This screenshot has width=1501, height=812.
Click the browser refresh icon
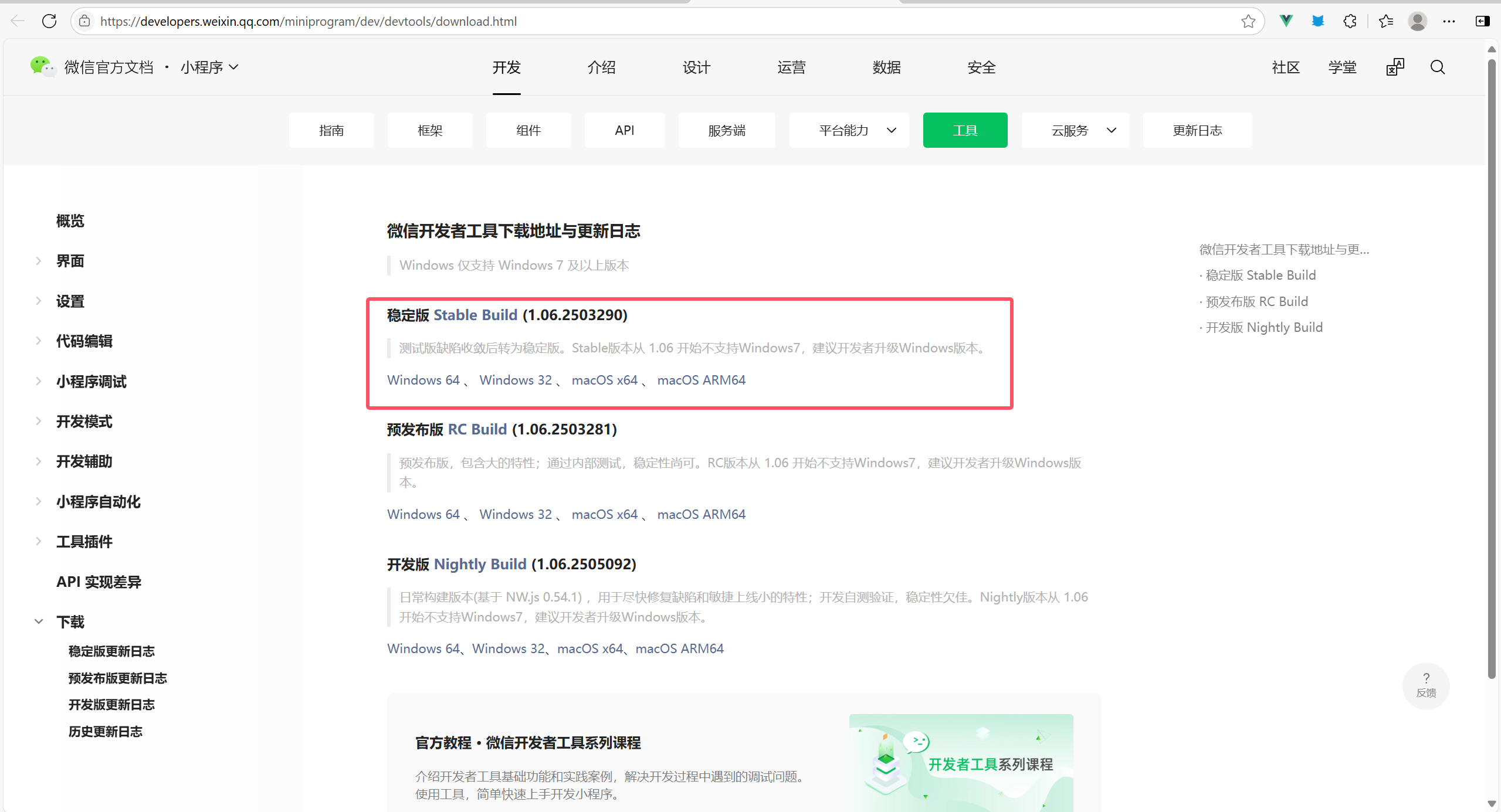(x=49, y=21)
